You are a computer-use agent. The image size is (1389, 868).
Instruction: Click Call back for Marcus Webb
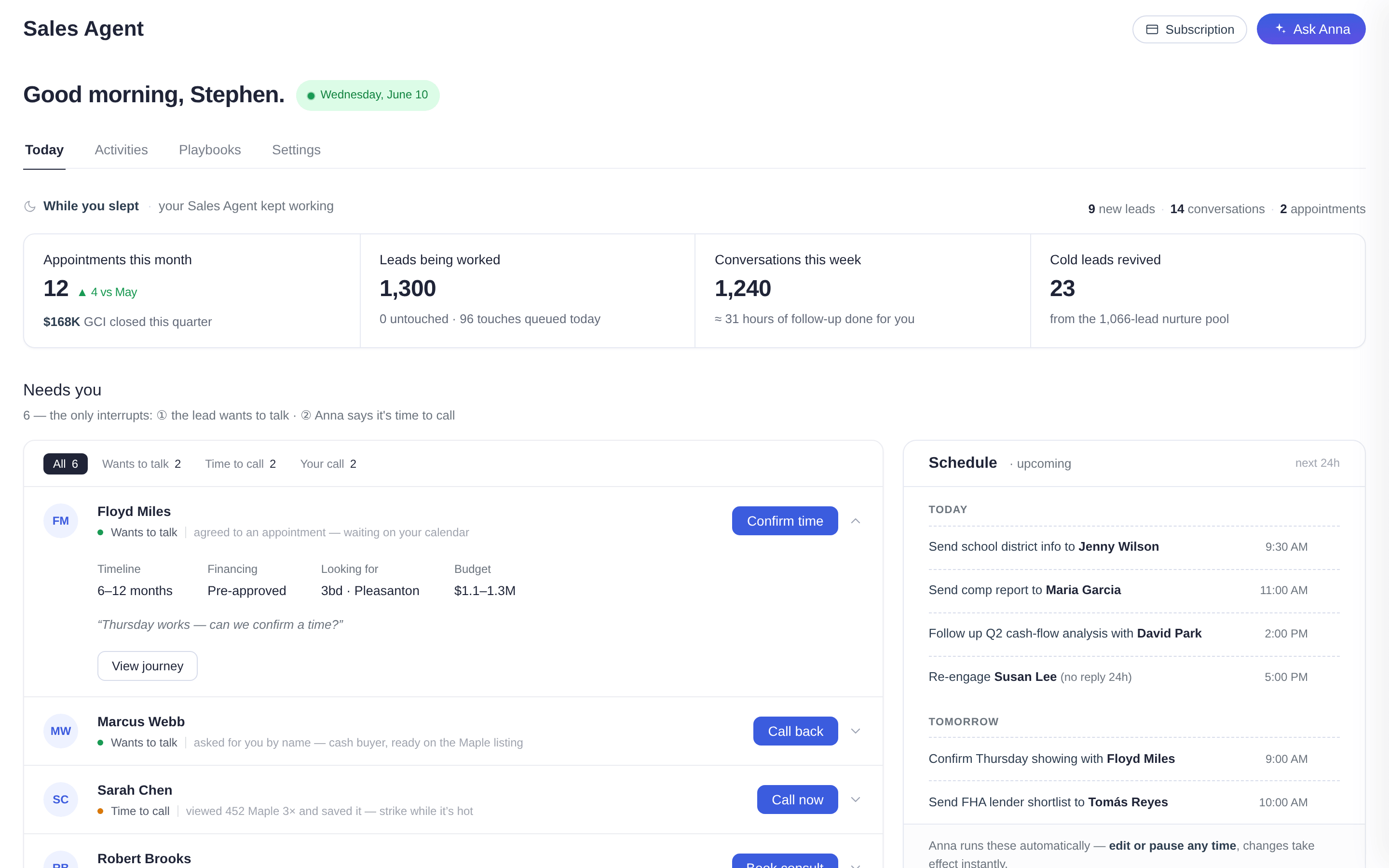[795, 731]
